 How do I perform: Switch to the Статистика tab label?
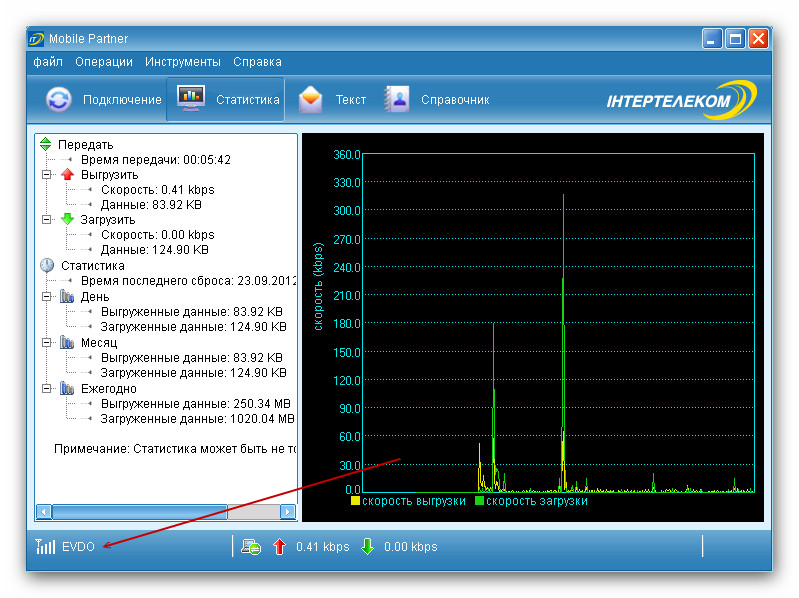tap(248, 100)
